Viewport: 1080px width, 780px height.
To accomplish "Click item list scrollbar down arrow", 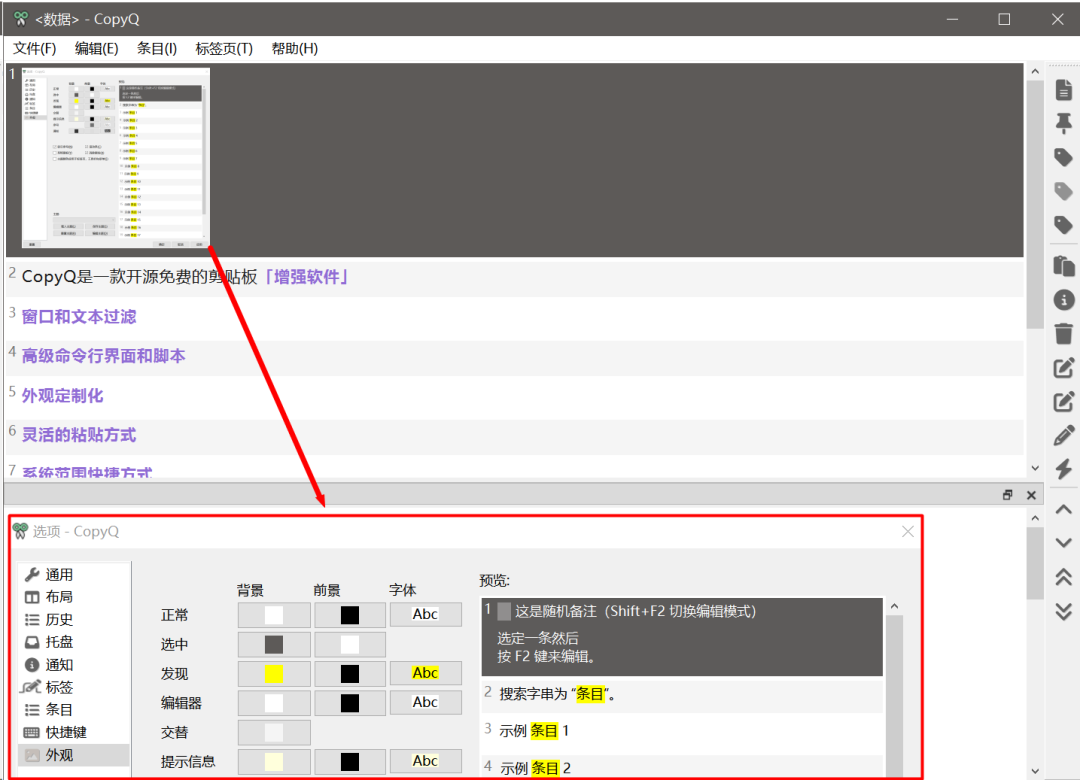I will coord(1035,469).
